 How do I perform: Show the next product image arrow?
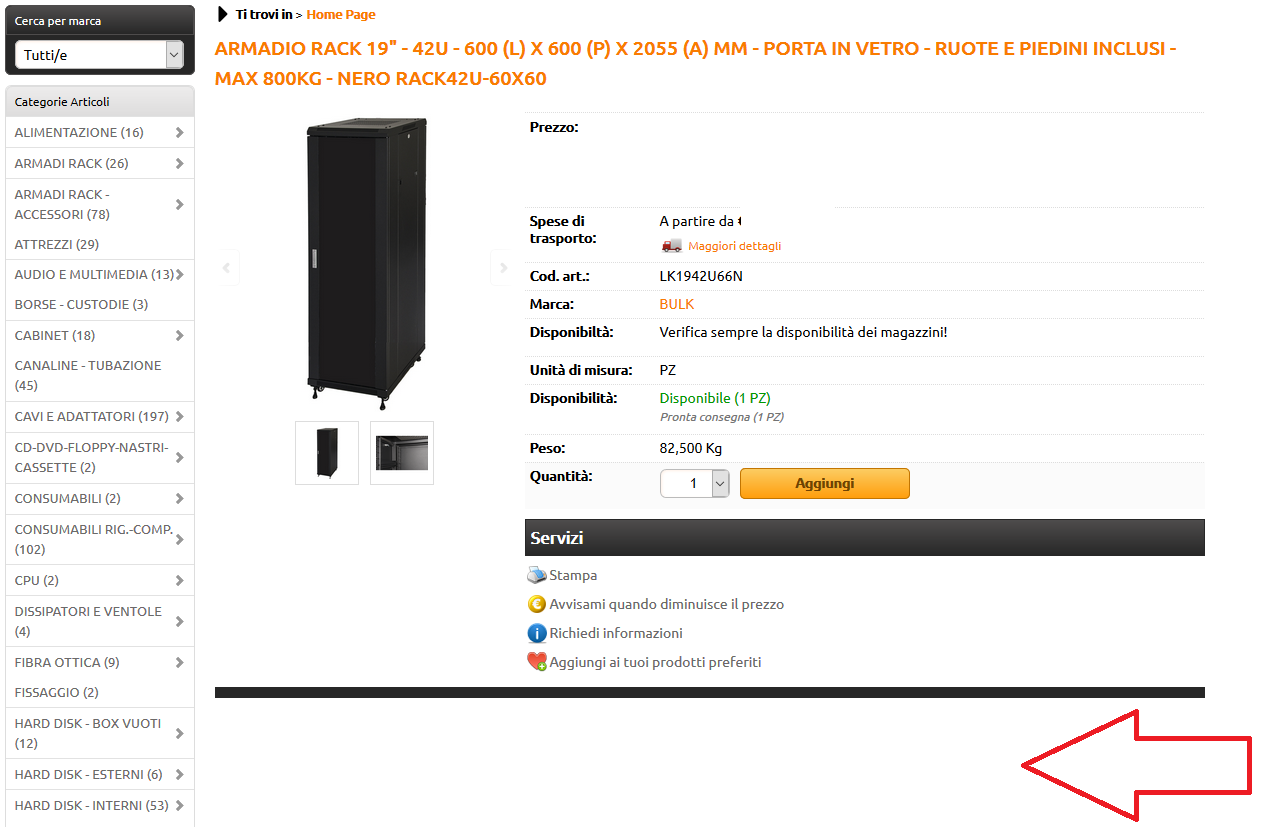pos(503,267)
